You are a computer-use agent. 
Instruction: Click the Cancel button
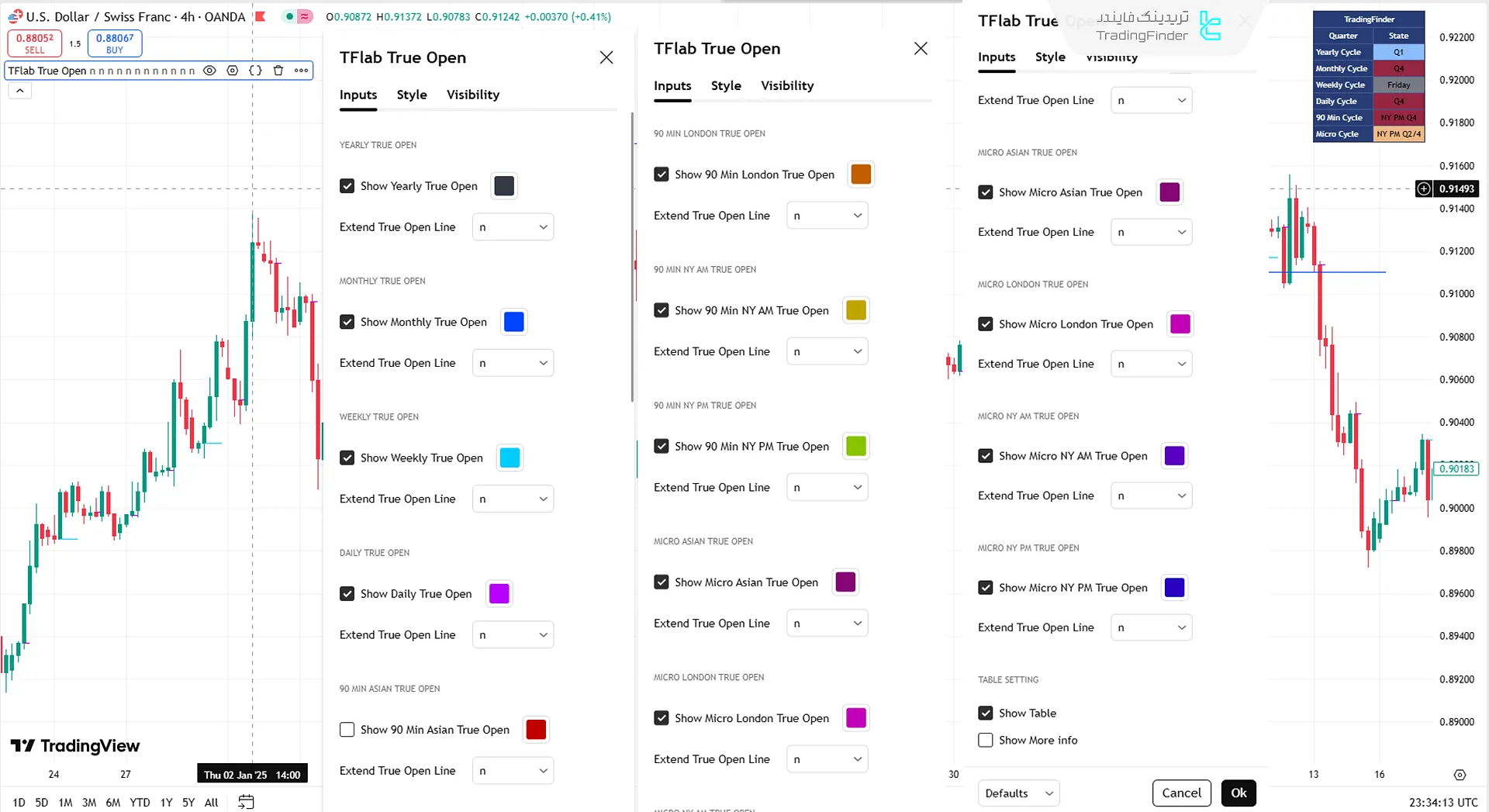pos(1181,793)
